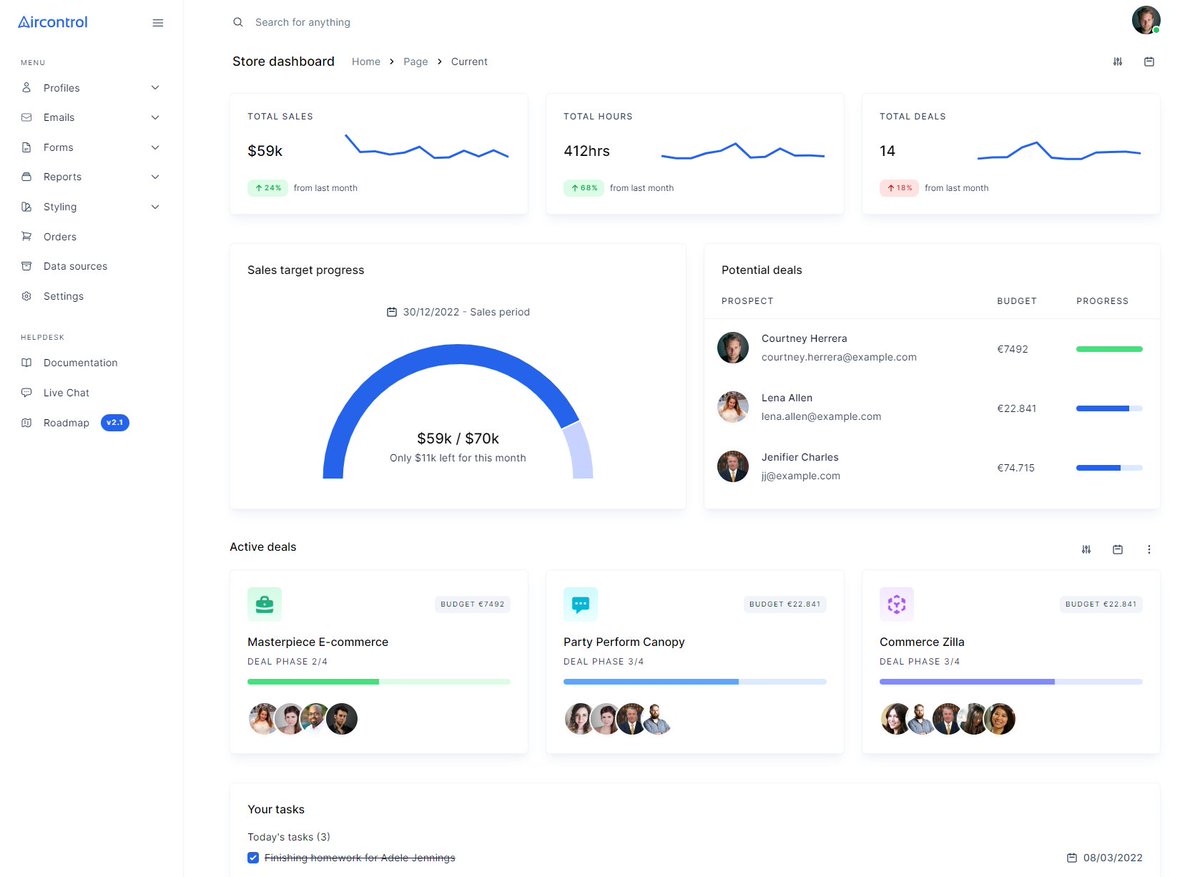Click the puzzle icon on Commerce Zilla card
Viewport: 1200px width, 877px height.
point(896,604)
